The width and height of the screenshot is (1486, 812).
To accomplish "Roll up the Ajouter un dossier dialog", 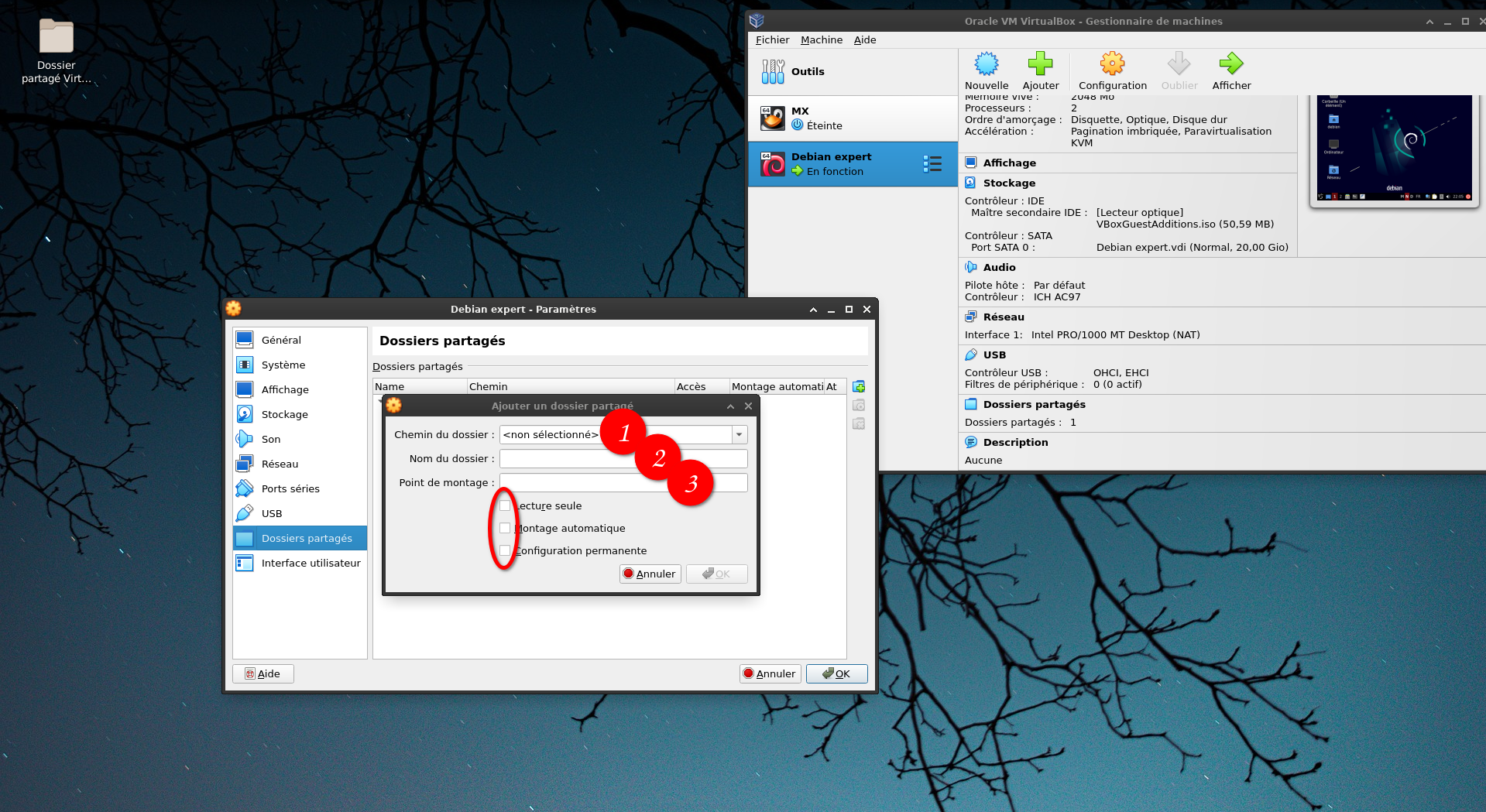I will (x=730, y=406).
